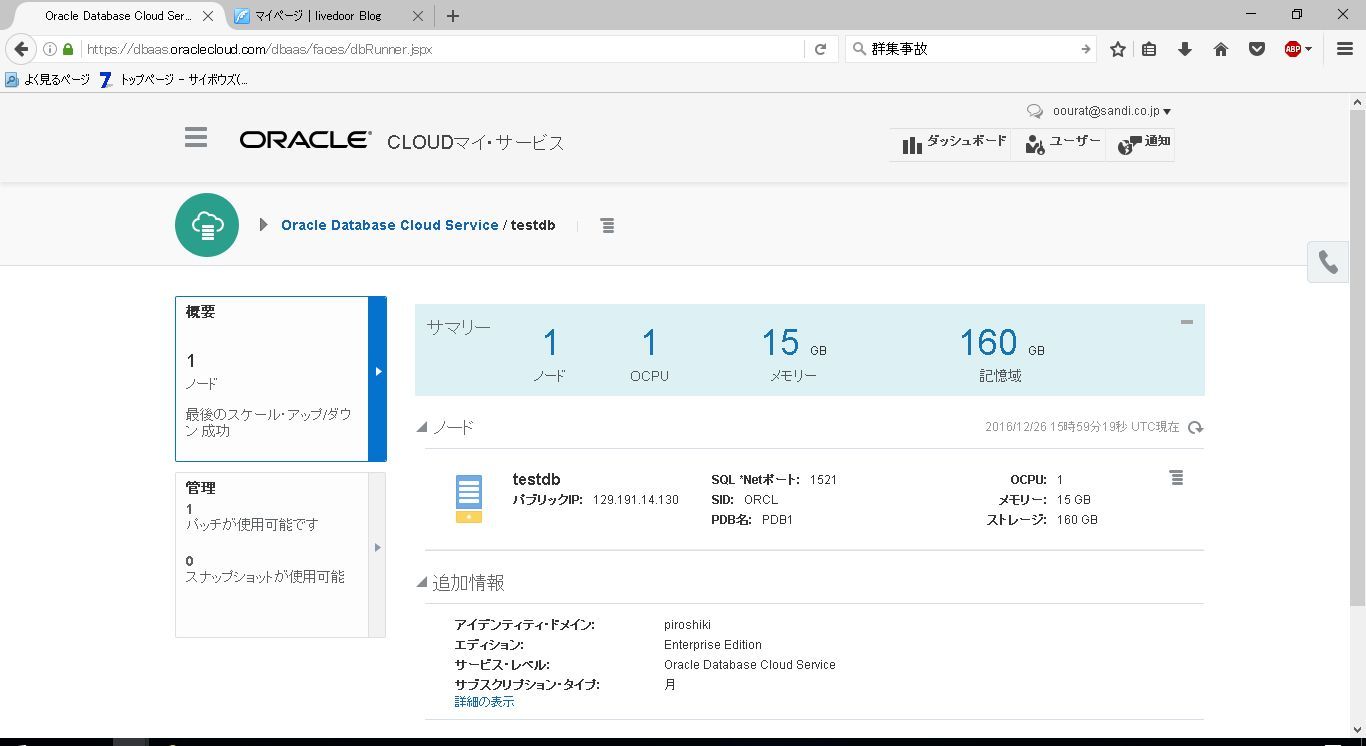The width and height of the screenshot is (1366, 746).
Task: Collapse the サマリー summary panel with minus icon
Action: tap(1187, 322)
